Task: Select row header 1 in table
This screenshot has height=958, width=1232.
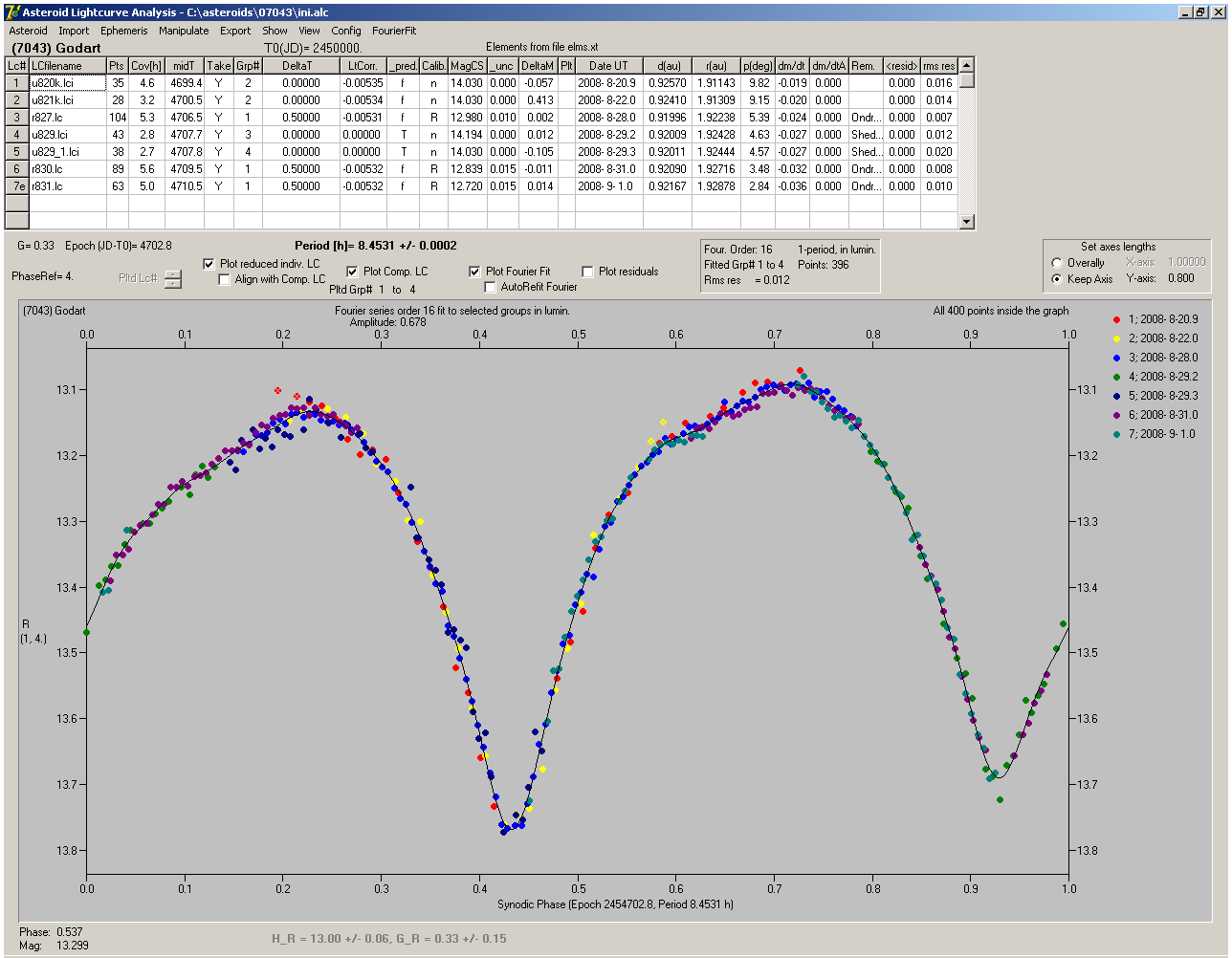Action: point(17,83)
